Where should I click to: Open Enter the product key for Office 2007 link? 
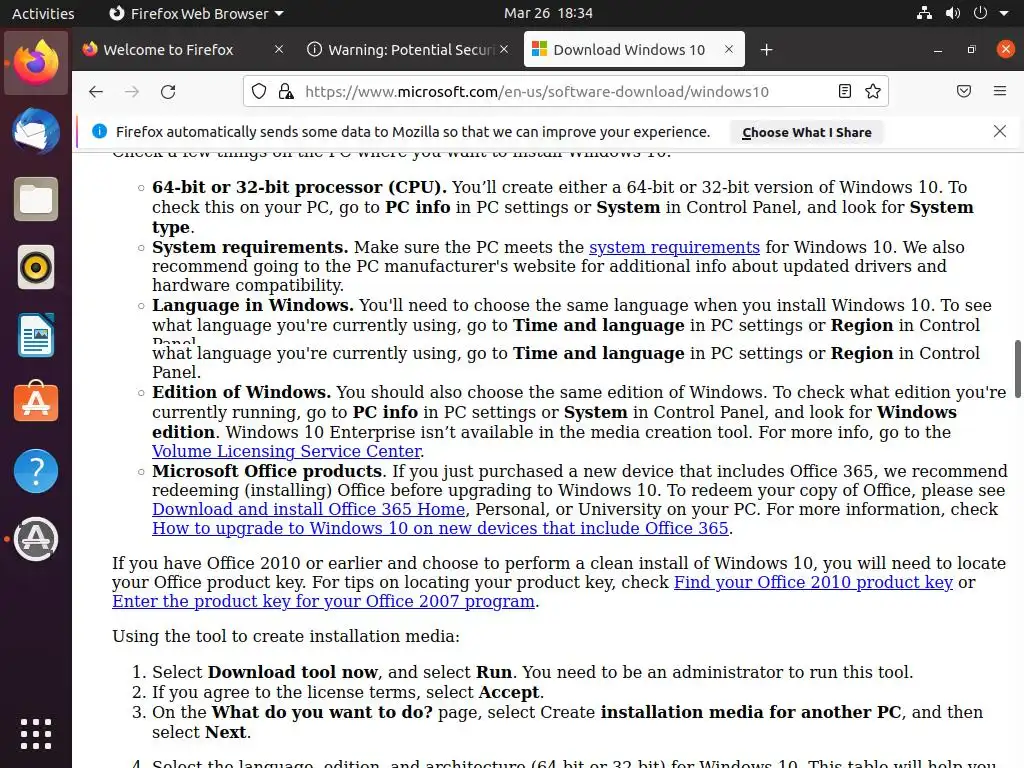[323, 601]
